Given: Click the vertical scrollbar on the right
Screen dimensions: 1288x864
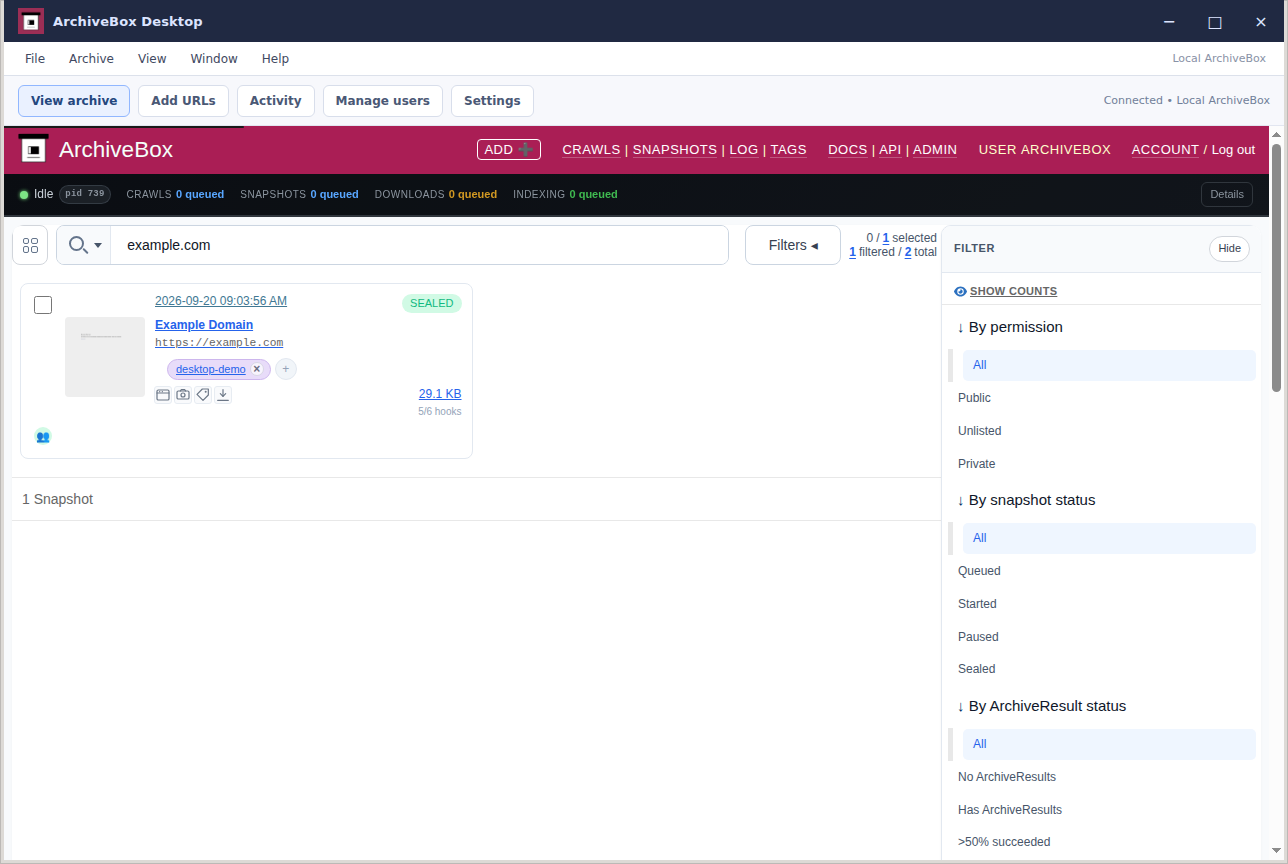Looking at the screenshot, I should coord(1277,268).
